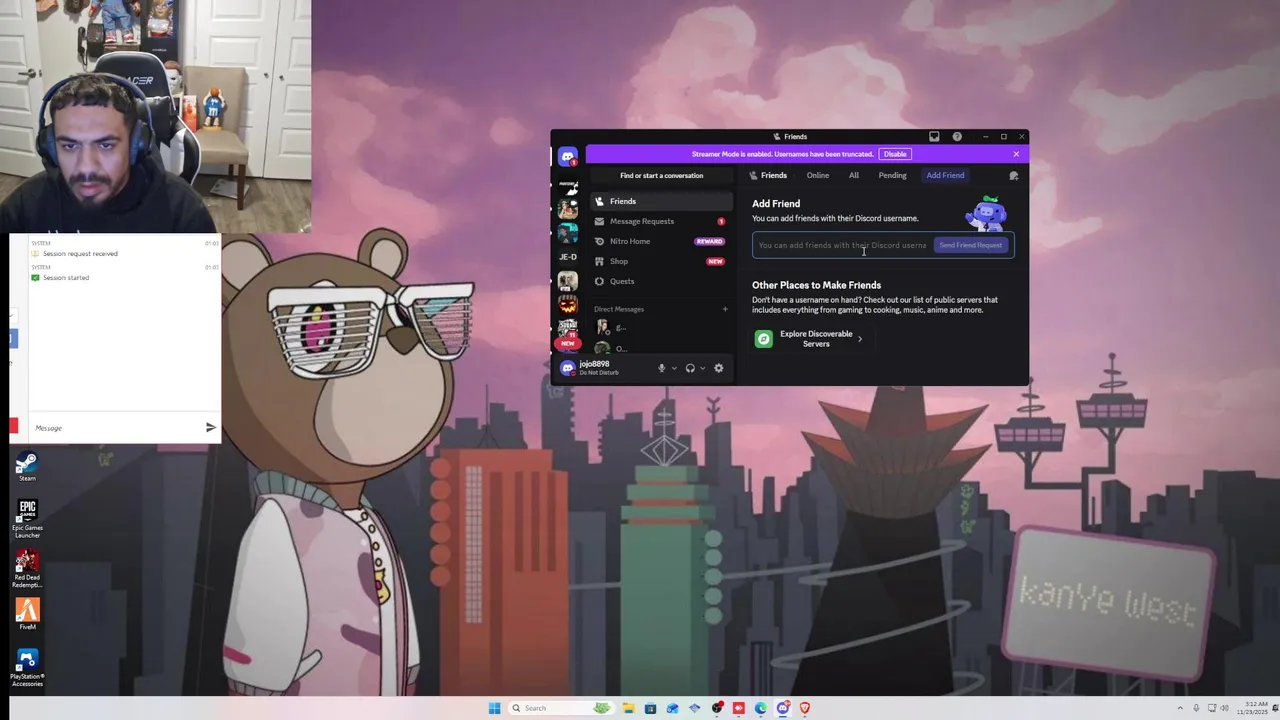The height and width of the screenshot is (720, 1280).
Task: Switch to the Pending friends tab
Action: click(892, 175)
